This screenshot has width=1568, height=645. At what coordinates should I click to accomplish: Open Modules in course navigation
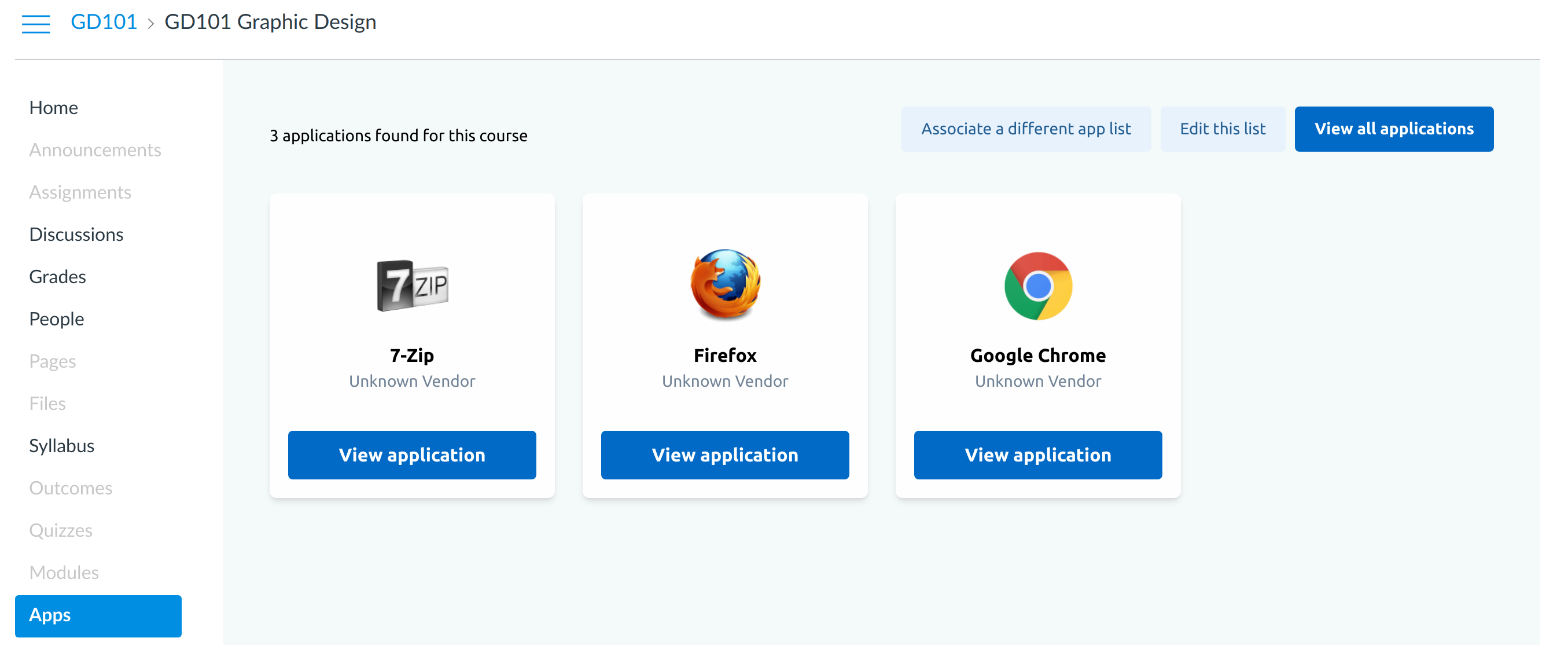click(64, 573)
